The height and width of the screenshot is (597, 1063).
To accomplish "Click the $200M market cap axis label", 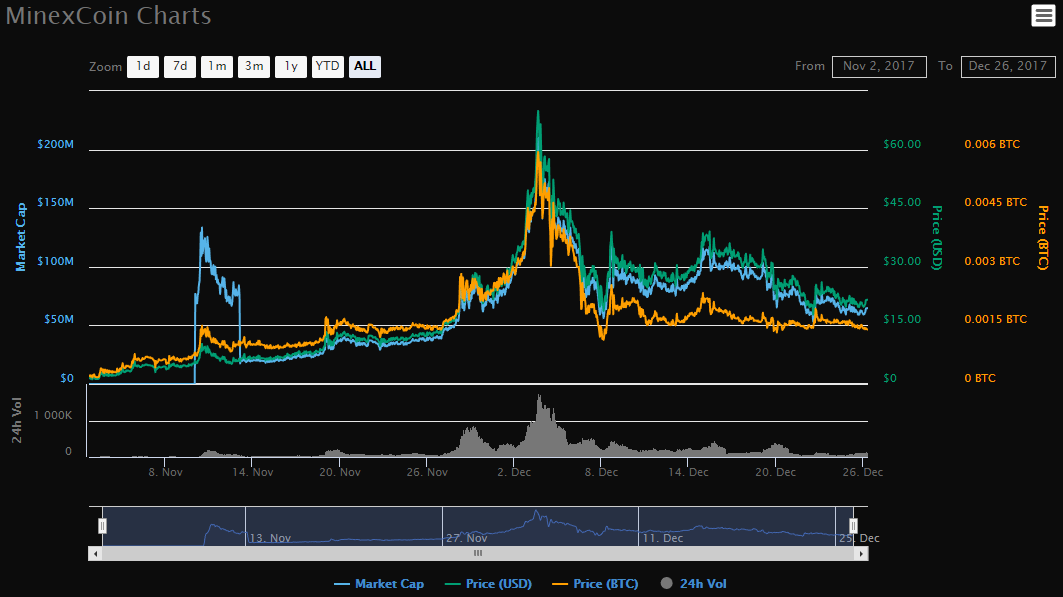I will click(x=56, y=144).
